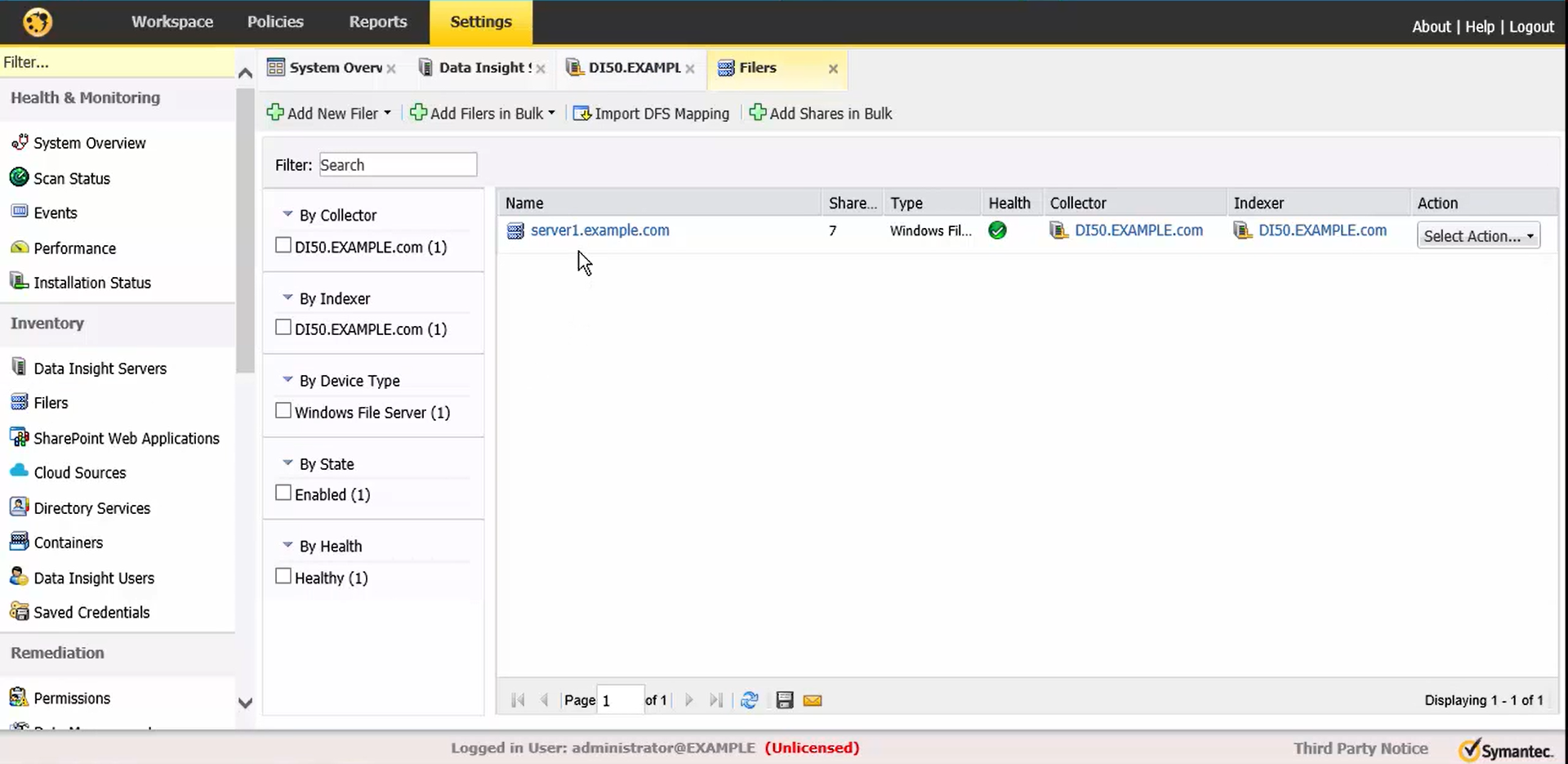Refresh the filers list

749,700
